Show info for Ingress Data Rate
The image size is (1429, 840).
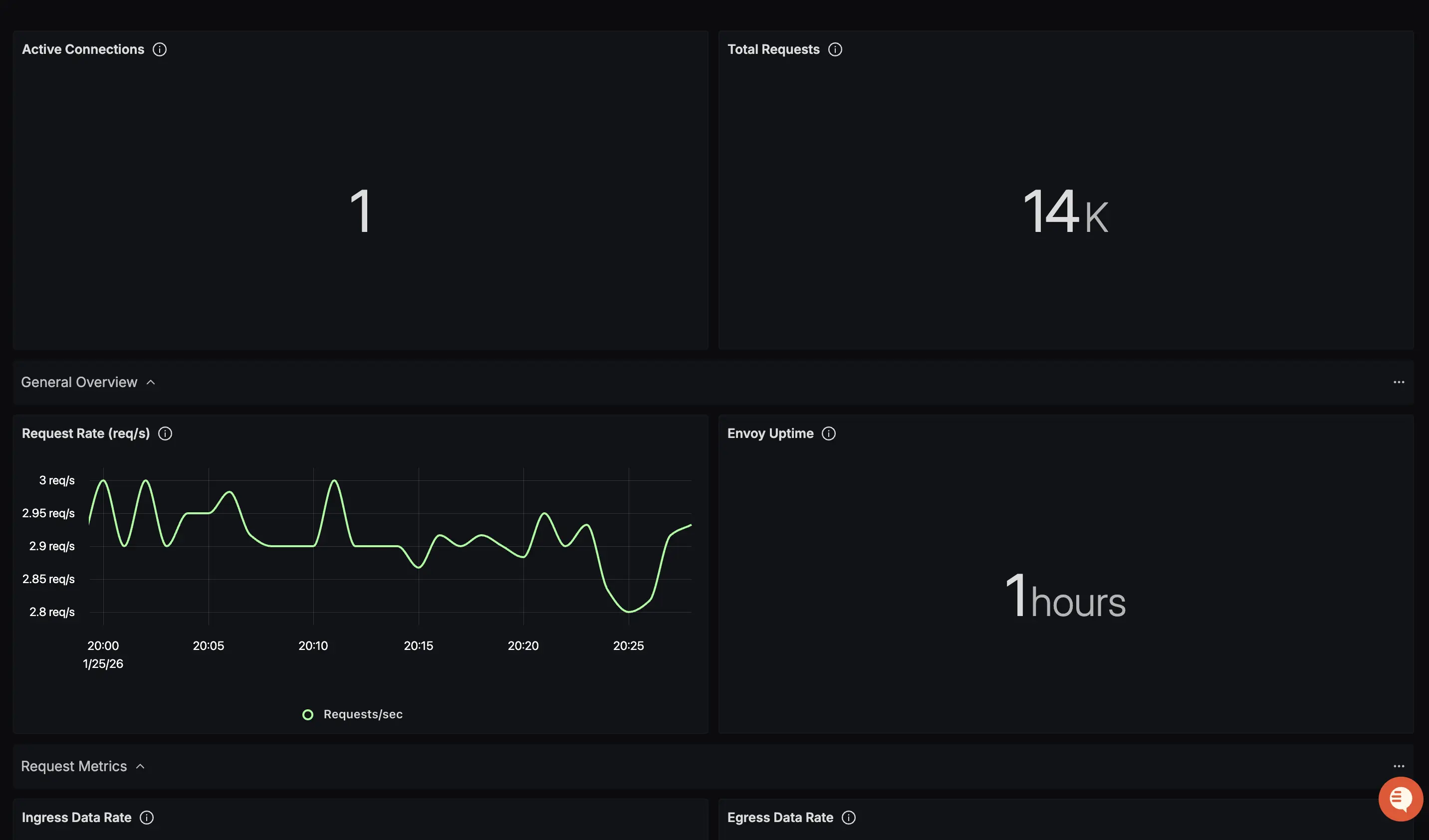[147, 818]
